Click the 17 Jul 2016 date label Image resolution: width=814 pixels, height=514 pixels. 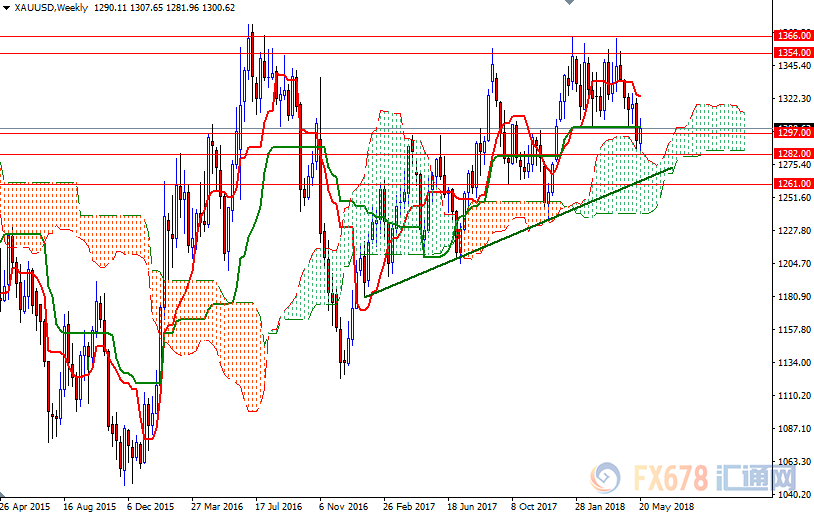pos(279,506)
